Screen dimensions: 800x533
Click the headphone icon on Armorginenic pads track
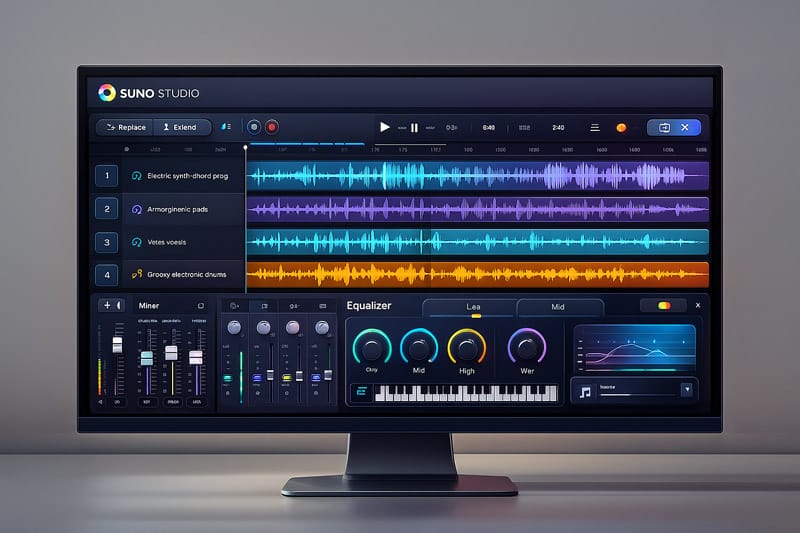137,209
